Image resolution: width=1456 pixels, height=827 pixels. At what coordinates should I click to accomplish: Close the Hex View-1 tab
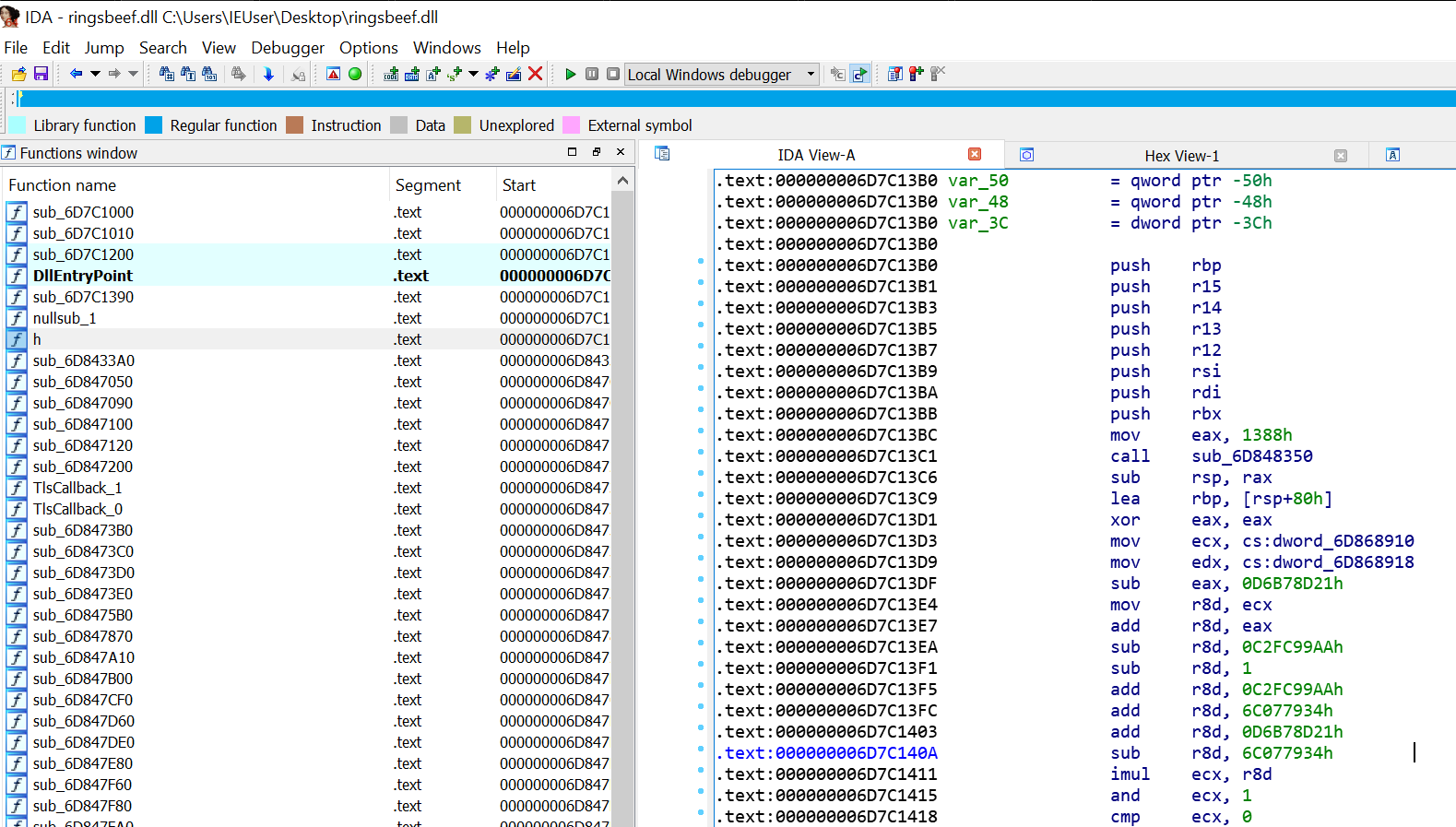pos(1341,156)
